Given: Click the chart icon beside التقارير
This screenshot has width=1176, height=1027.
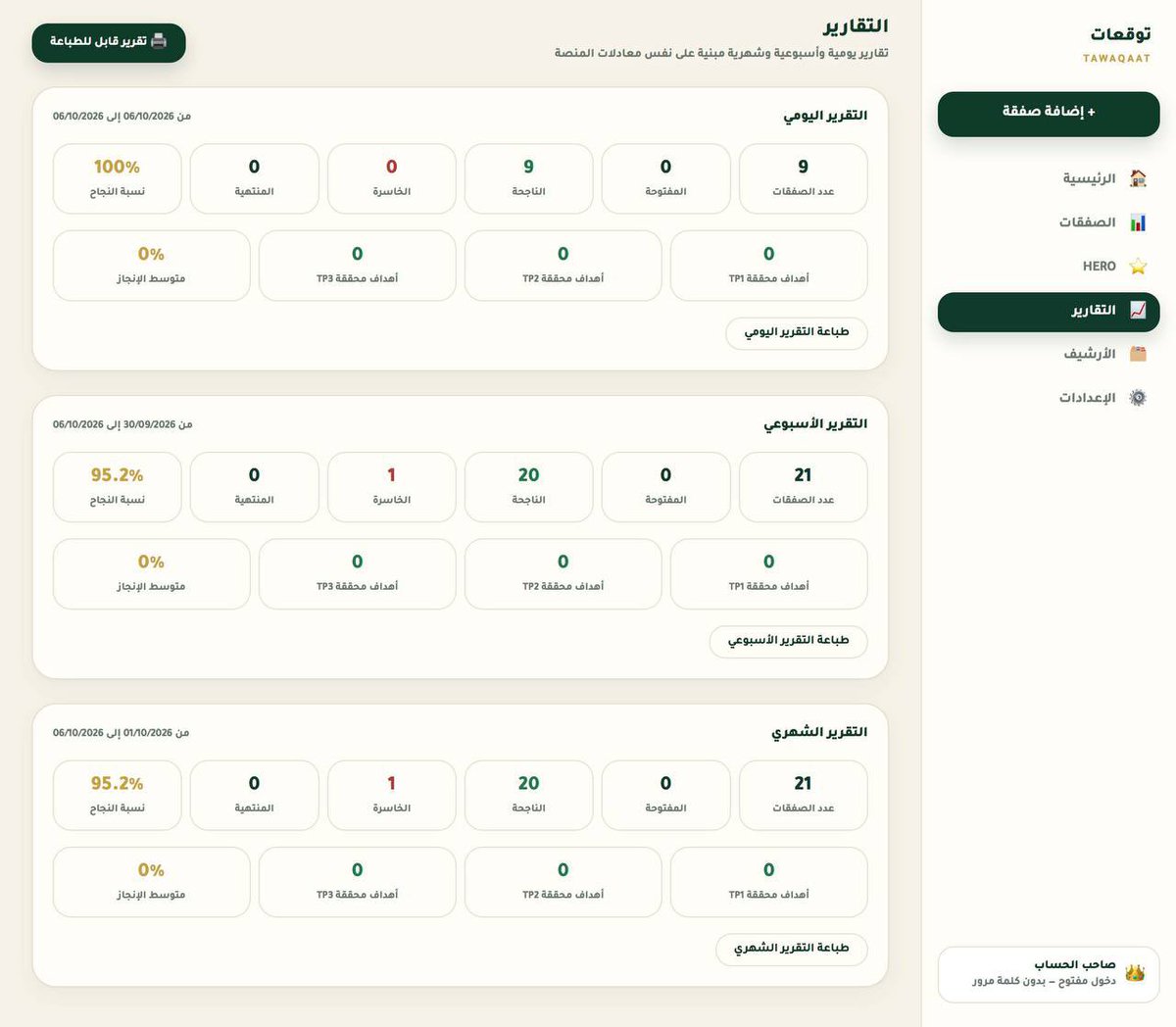Looking at the screenshot, I should 1138,310.
